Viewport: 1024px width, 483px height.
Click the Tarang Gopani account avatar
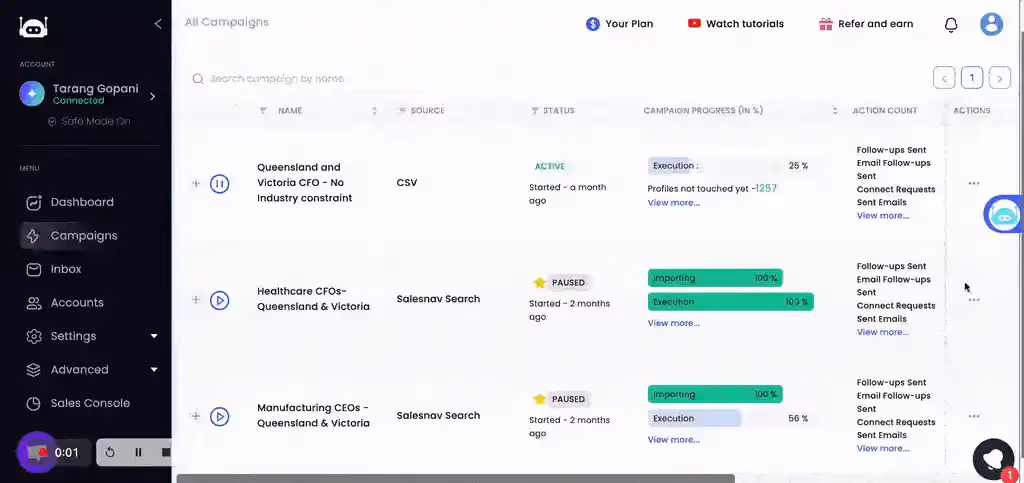(x=32, y=94)
